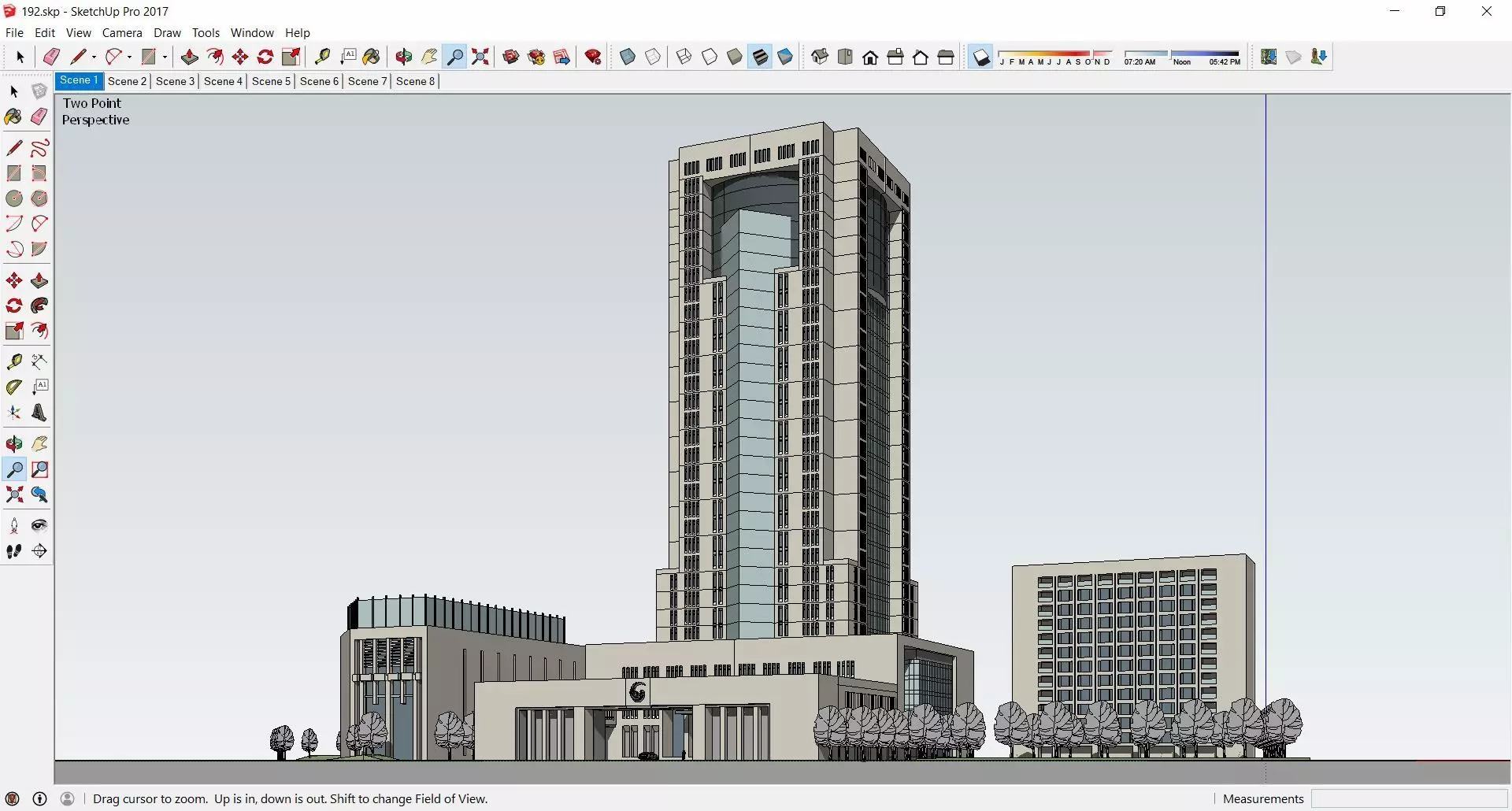This screenshot has height=811, width=1512.
Task: Click Zoom Extents in top toolbar
Action: pyautogui.click(x=480, y=57)
